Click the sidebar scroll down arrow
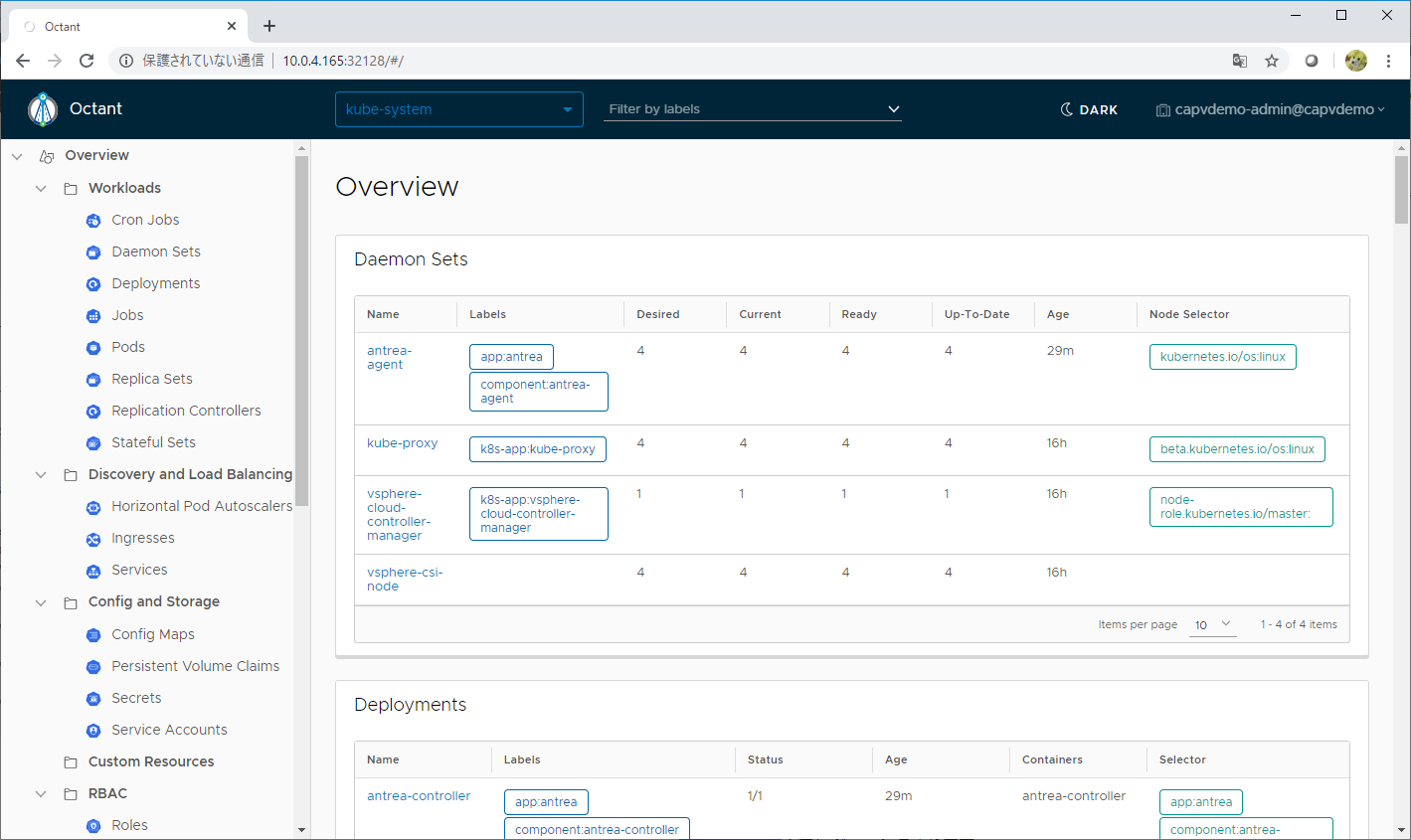Viewport: 1411px width, 840px height. [302, 830]
